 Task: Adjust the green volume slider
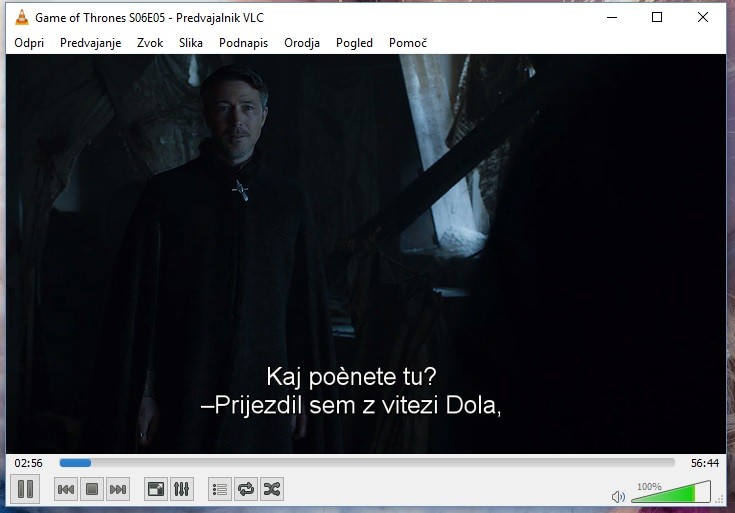click(x=670, y=493)
